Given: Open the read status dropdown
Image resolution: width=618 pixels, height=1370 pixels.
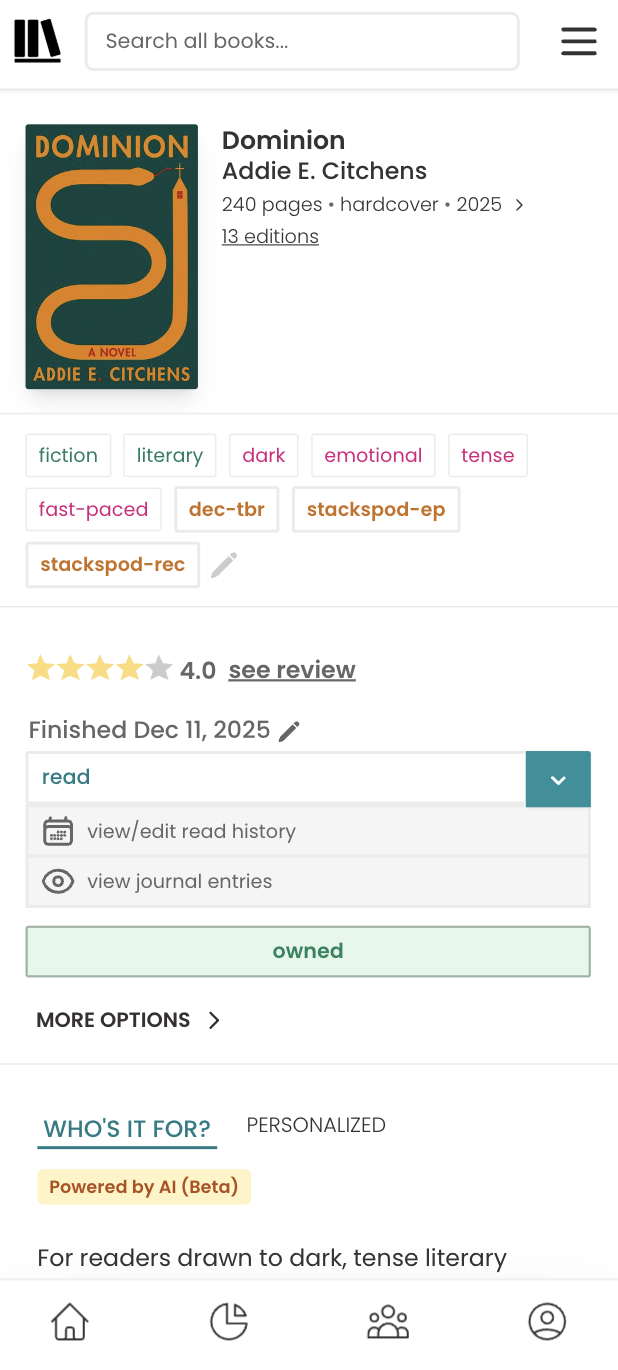Looking at the screenshot, I should [558, 779].
